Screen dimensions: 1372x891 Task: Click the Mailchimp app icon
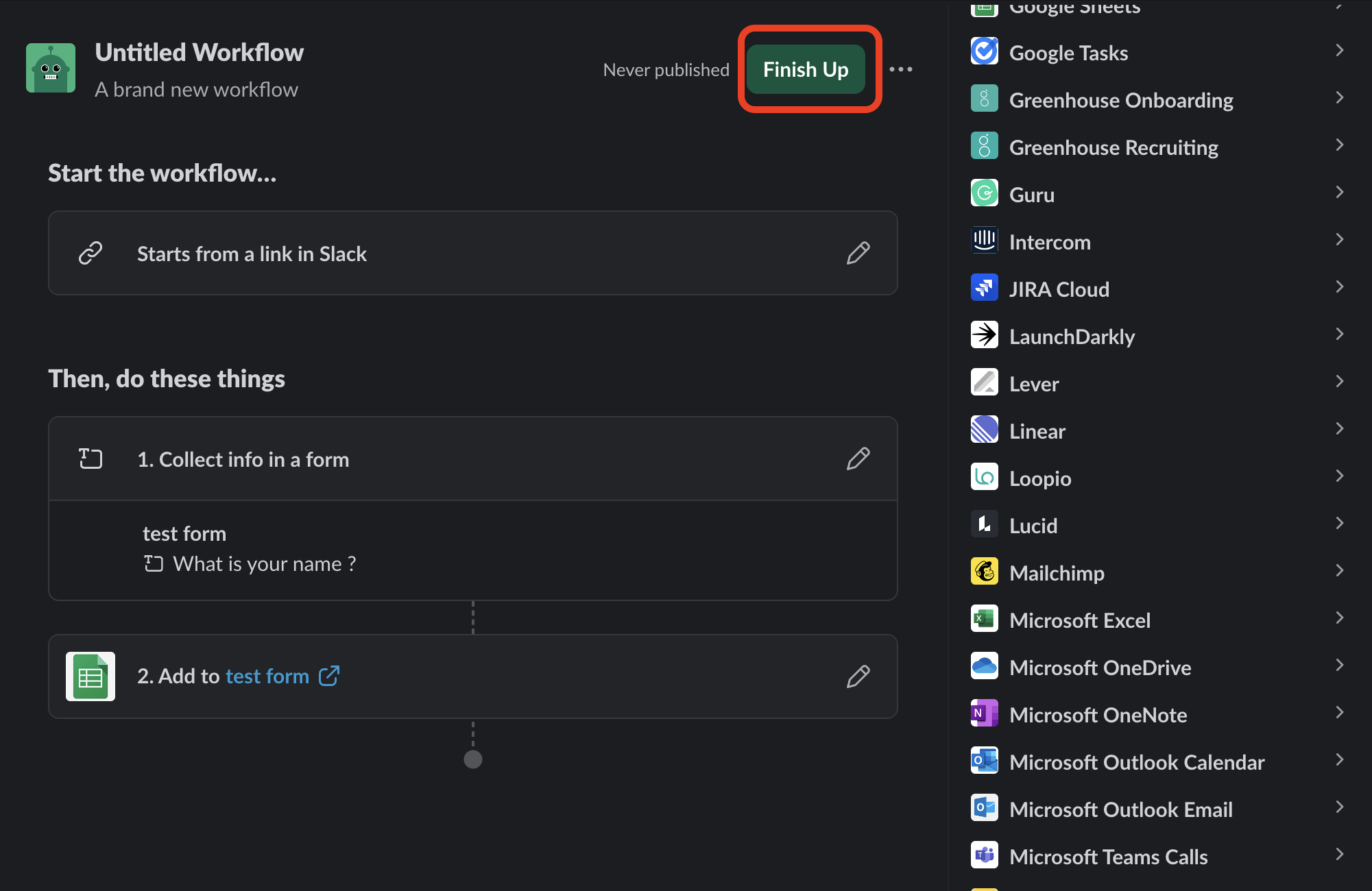click(985, 572)
